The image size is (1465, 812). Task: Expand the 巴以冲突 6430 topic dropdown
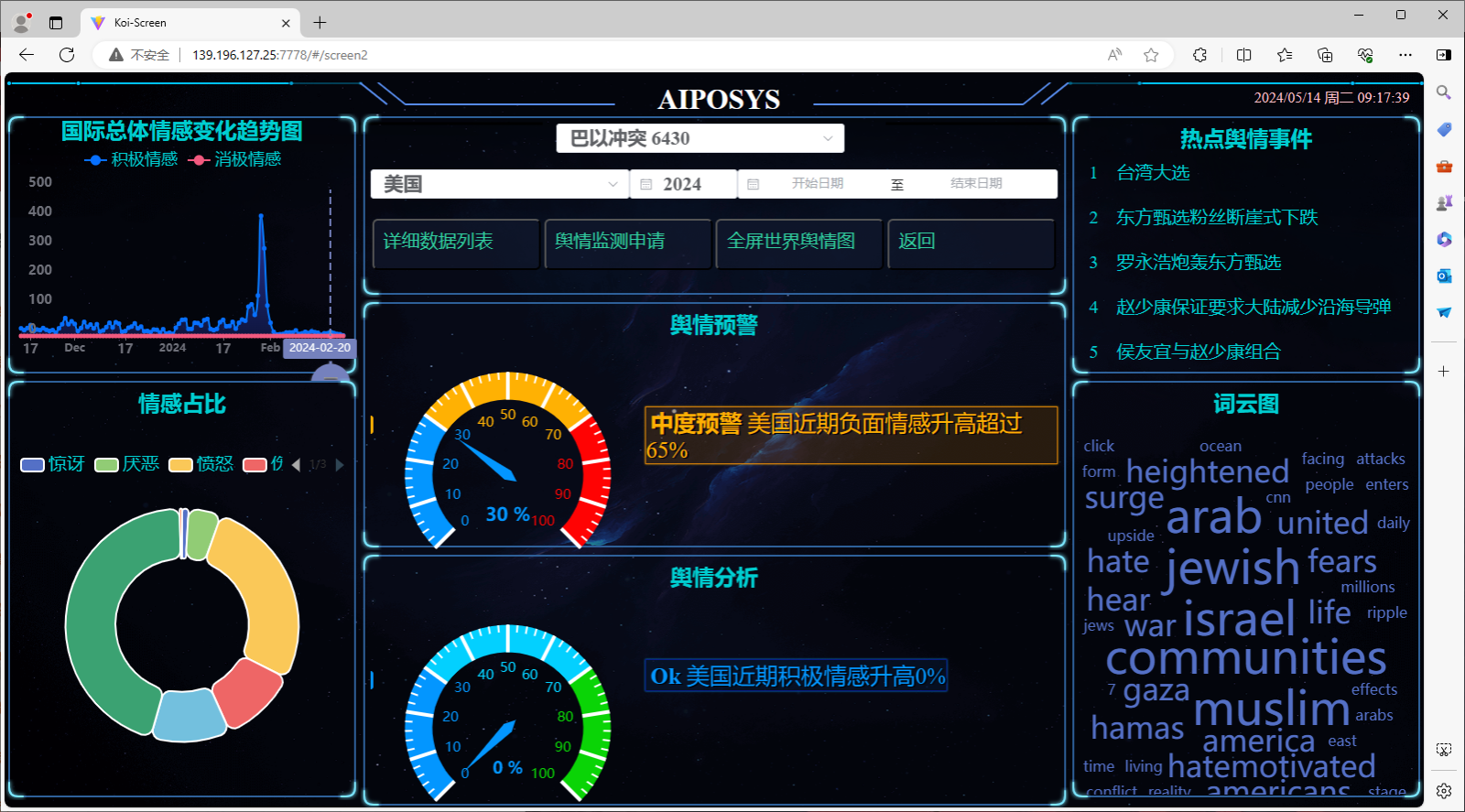(700, 138)
